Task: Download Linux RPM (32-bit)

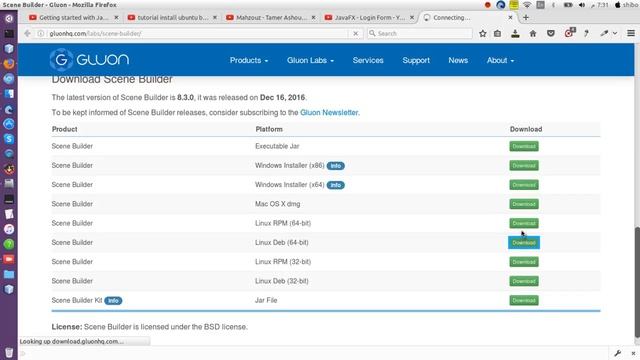Action: pyautogui.click(x=524, y=262)
